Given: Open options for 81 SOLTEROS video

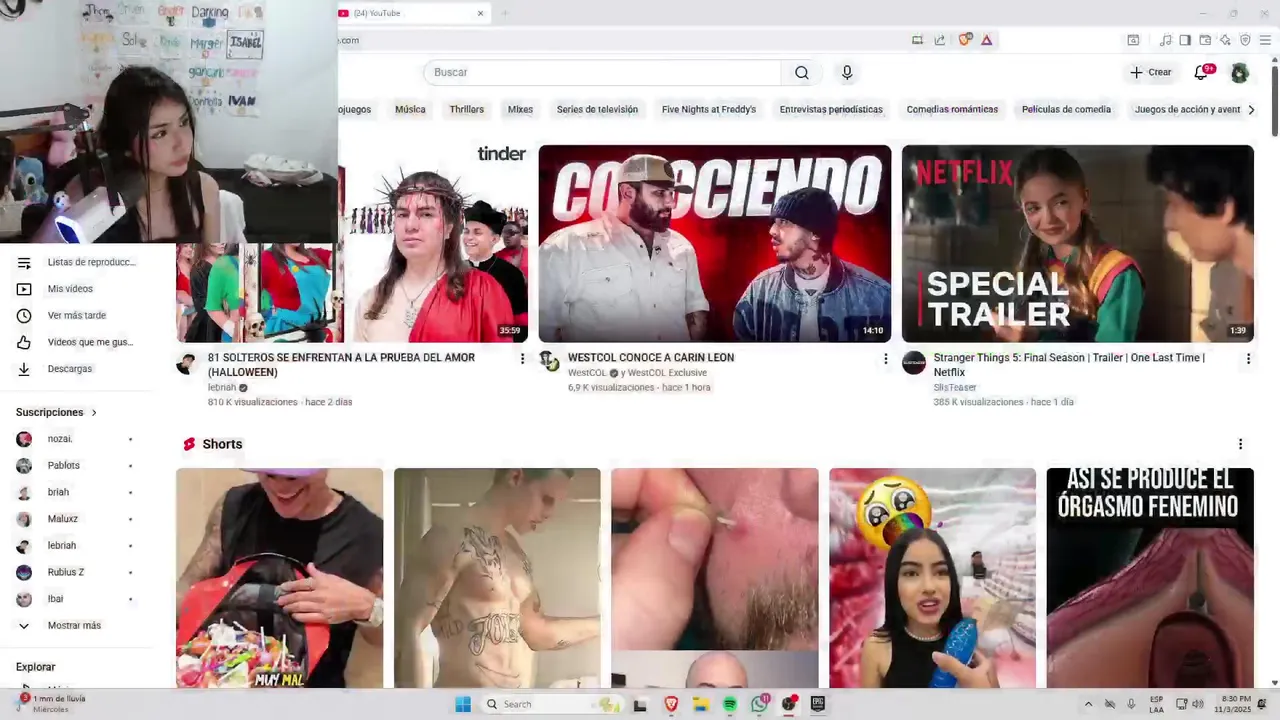Looking at the screenshot, I should coord(522,359).
